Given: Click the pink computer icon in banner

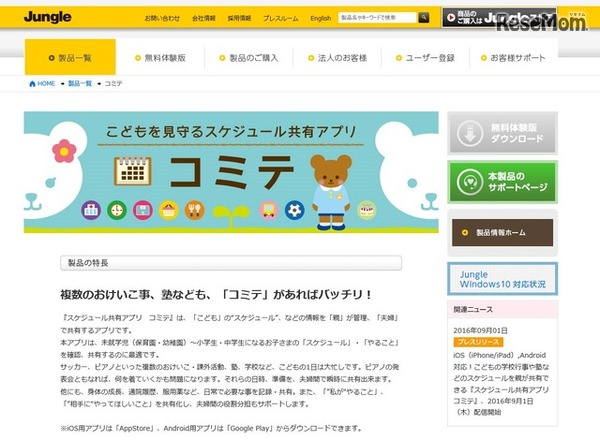Looking at the screenshot, I should pyautogui.click(x=143, y=210).
